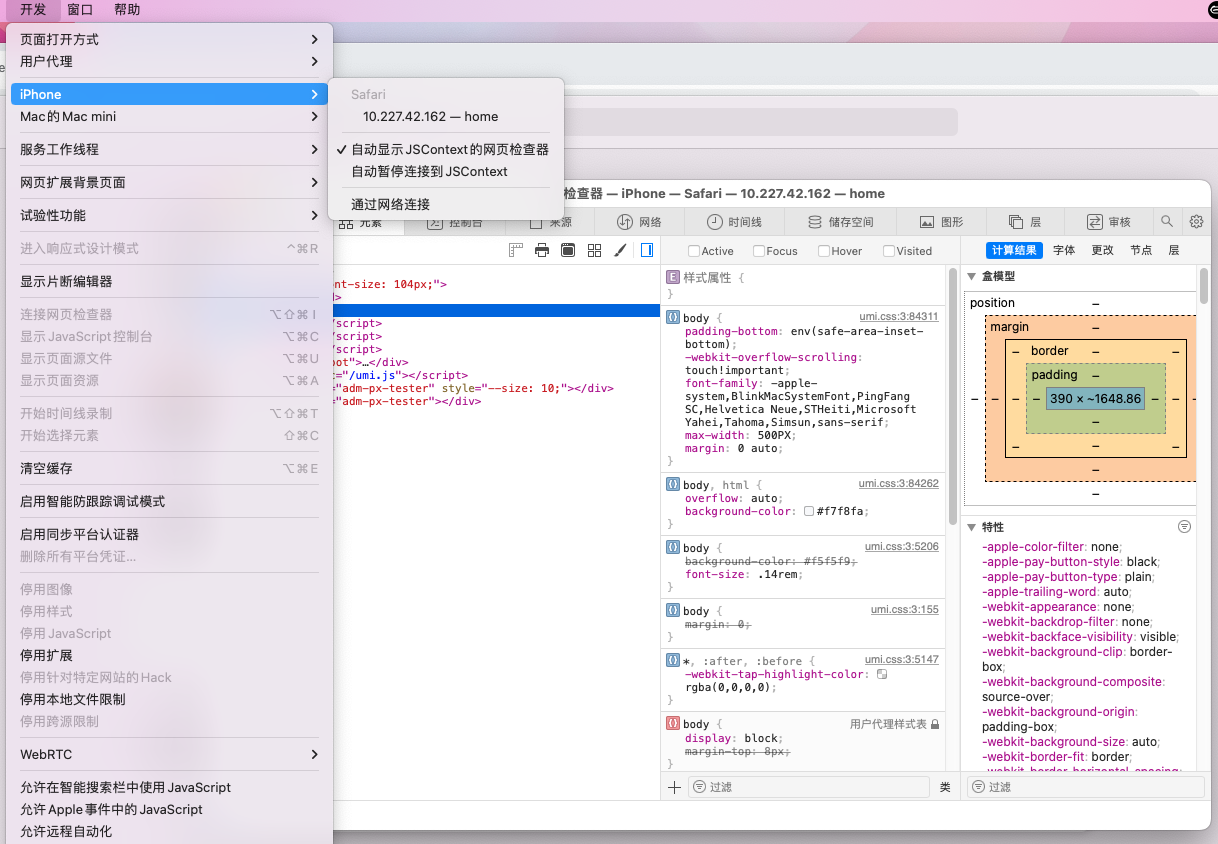Open the umi.css:3:84262 source link

point(899,483)
